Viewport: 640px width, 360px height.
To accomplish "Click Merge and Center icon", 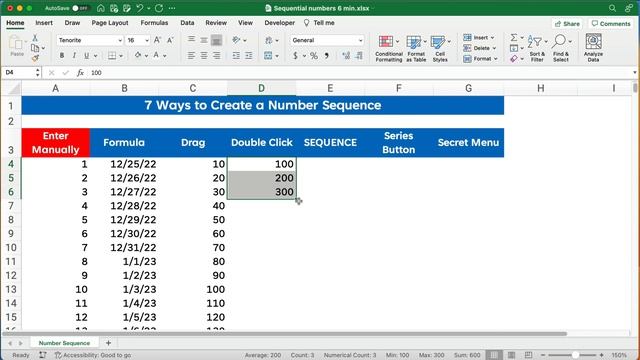I will click(268, 56).
